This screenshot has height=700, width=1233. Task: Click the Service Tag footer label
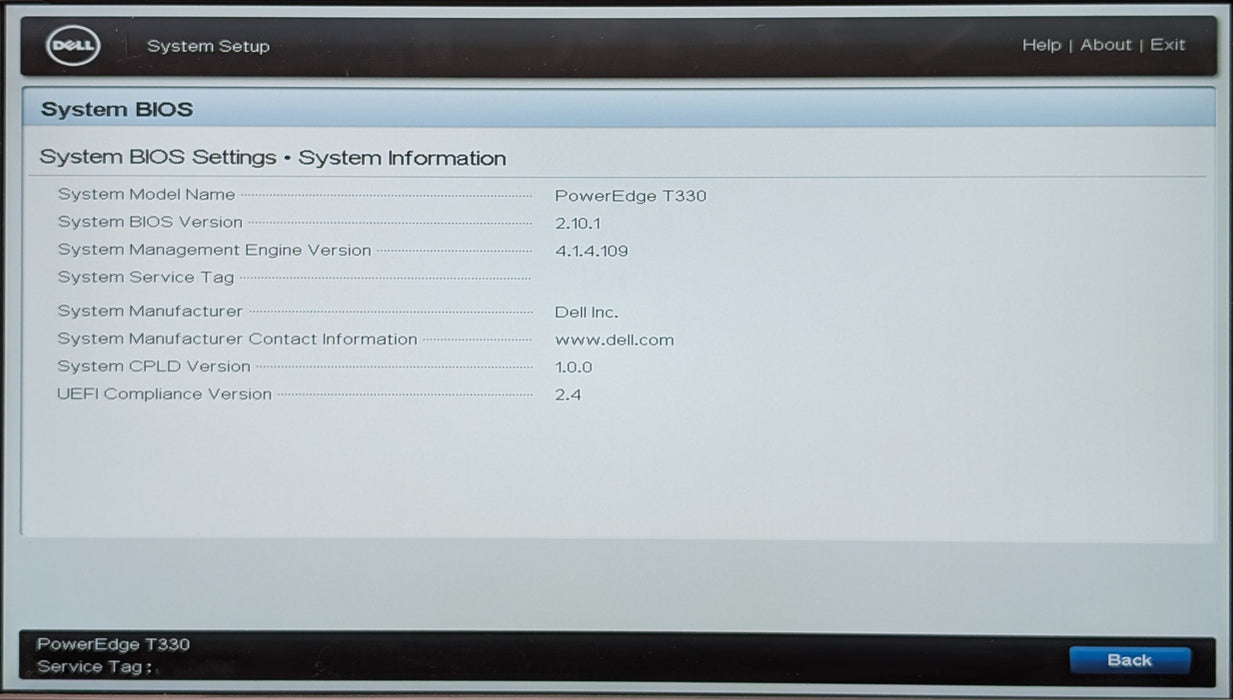[94, 666]
